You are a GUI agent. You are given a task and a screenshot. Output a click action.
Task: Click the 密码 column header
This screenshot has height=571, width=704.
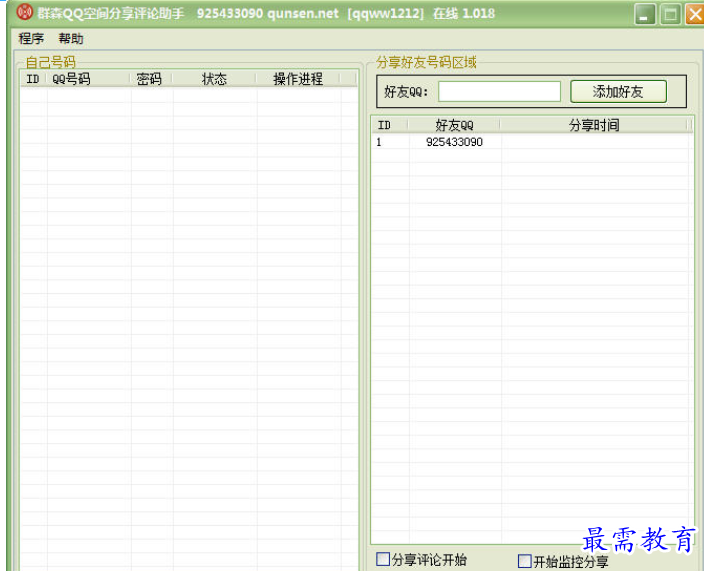point(151,79)
